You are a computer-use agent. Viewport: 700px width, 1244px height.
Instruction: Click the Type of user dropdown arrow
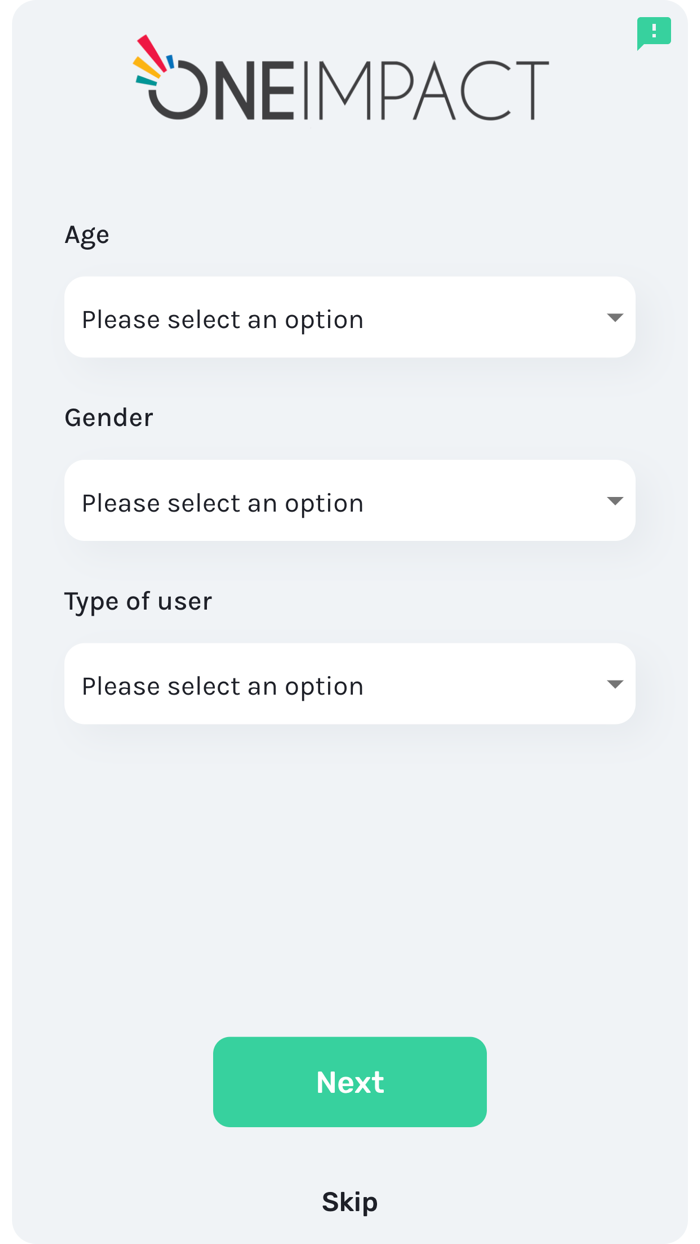pyautogui.click(x=615, y=685)
